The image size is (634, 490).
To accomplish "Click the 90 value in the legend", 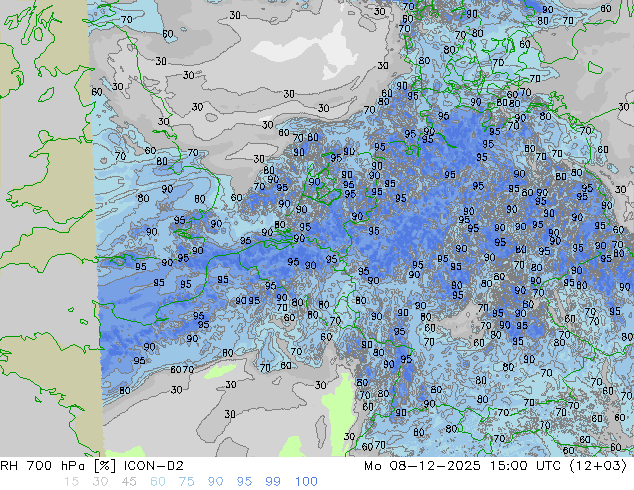I will point(215,482).
